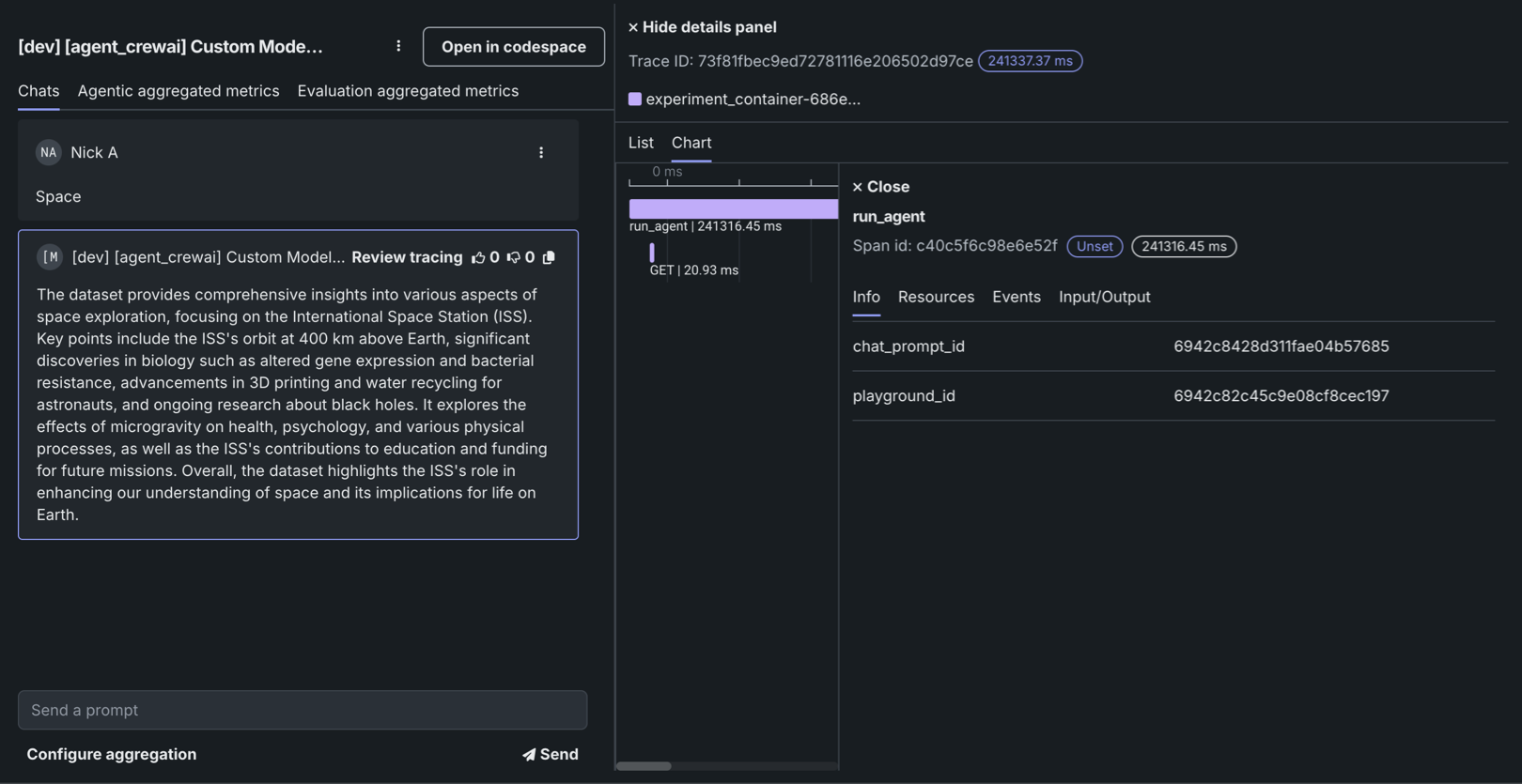Hide the details panel

coord(703,27)
